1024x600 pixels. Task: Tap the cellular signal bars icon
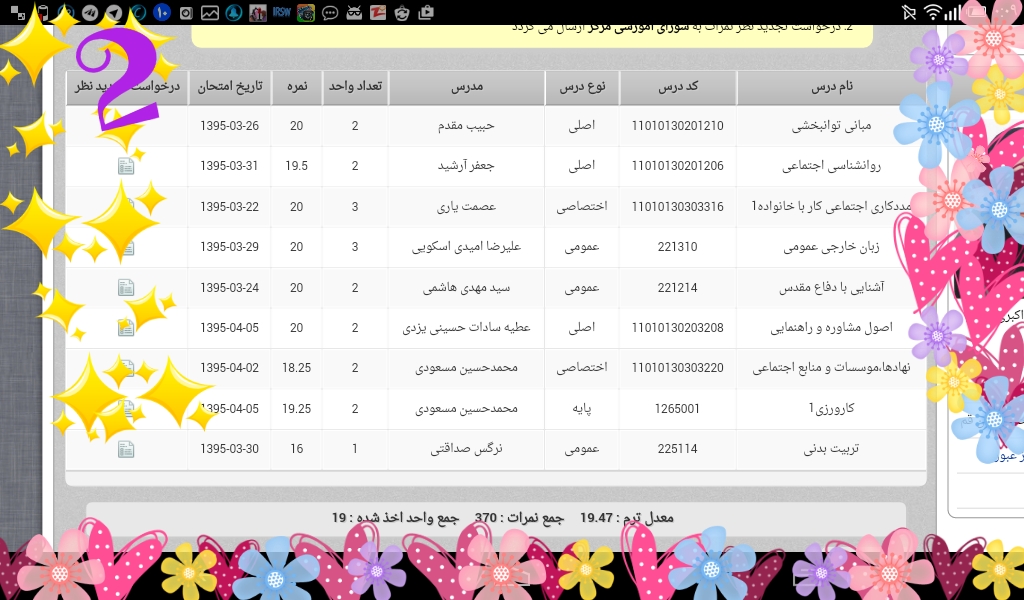pyautogui.click(x=953, y=12)
